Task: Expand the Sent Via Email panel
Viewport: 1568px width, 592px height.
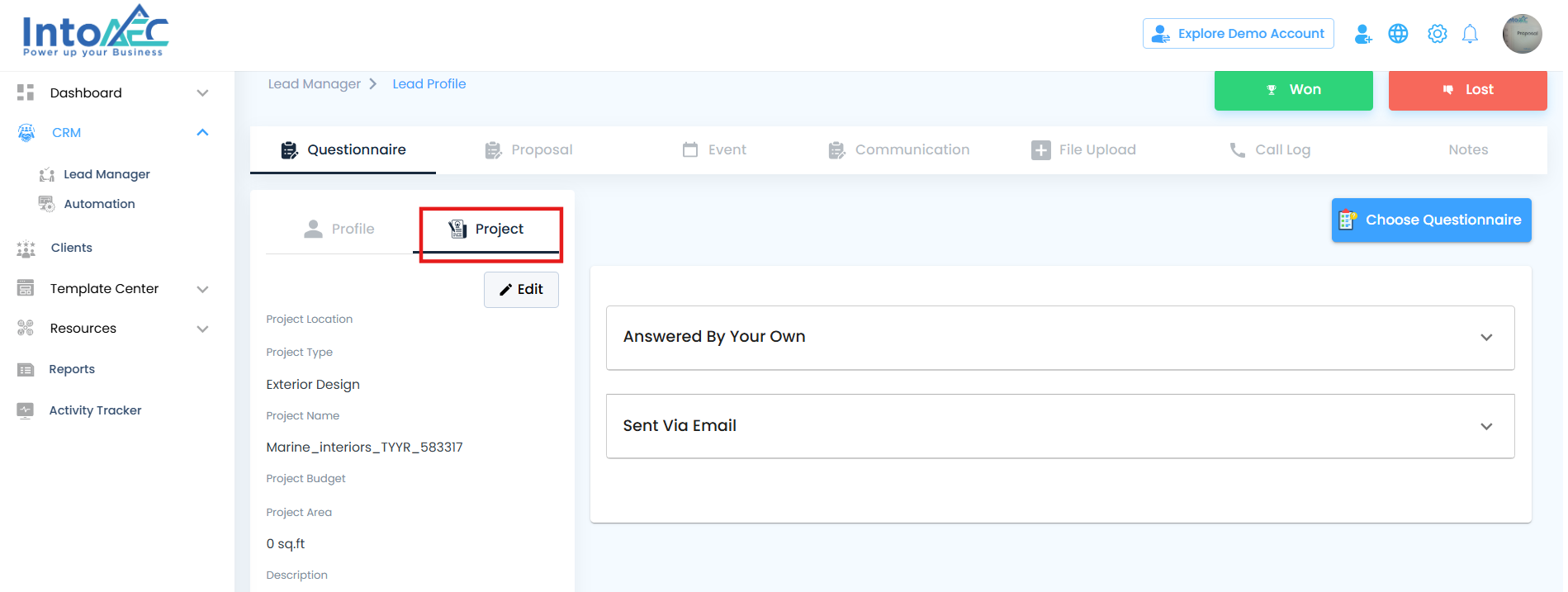Action: pyautogui.click(x=1485, y=427)
